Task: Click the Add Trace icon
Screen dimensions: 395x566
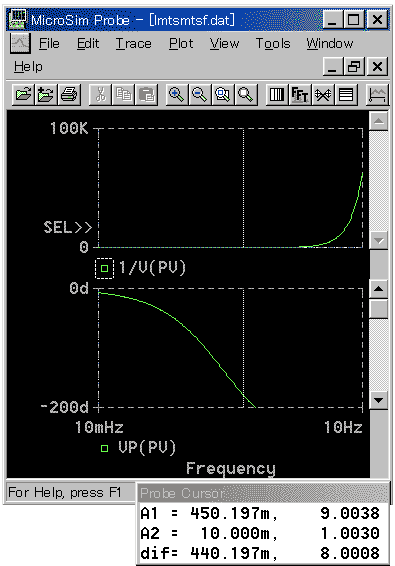Action: pos(378,95)
